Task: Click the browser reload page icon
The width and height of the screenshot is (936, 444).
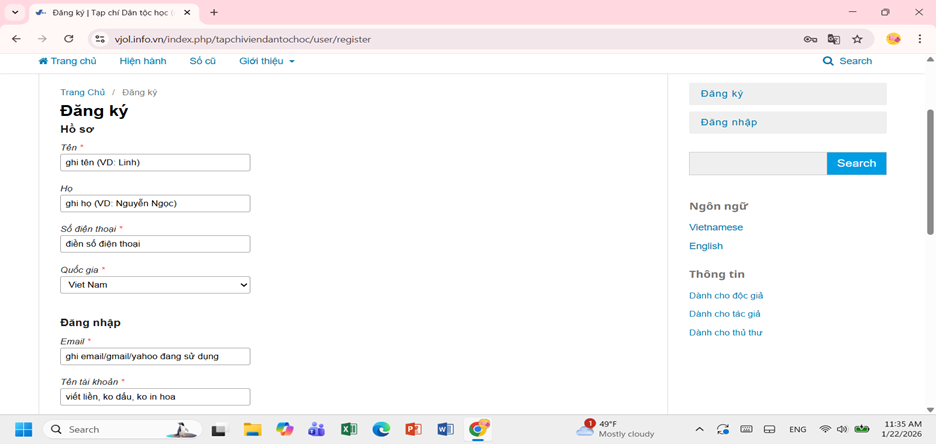Action: 68,39
